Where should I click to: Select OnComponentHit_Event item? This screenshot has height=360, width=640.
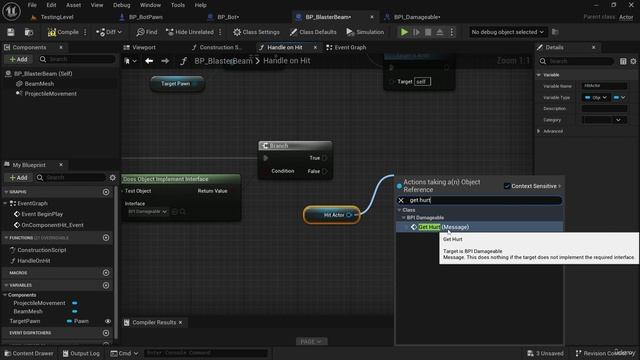click(52, 225)
